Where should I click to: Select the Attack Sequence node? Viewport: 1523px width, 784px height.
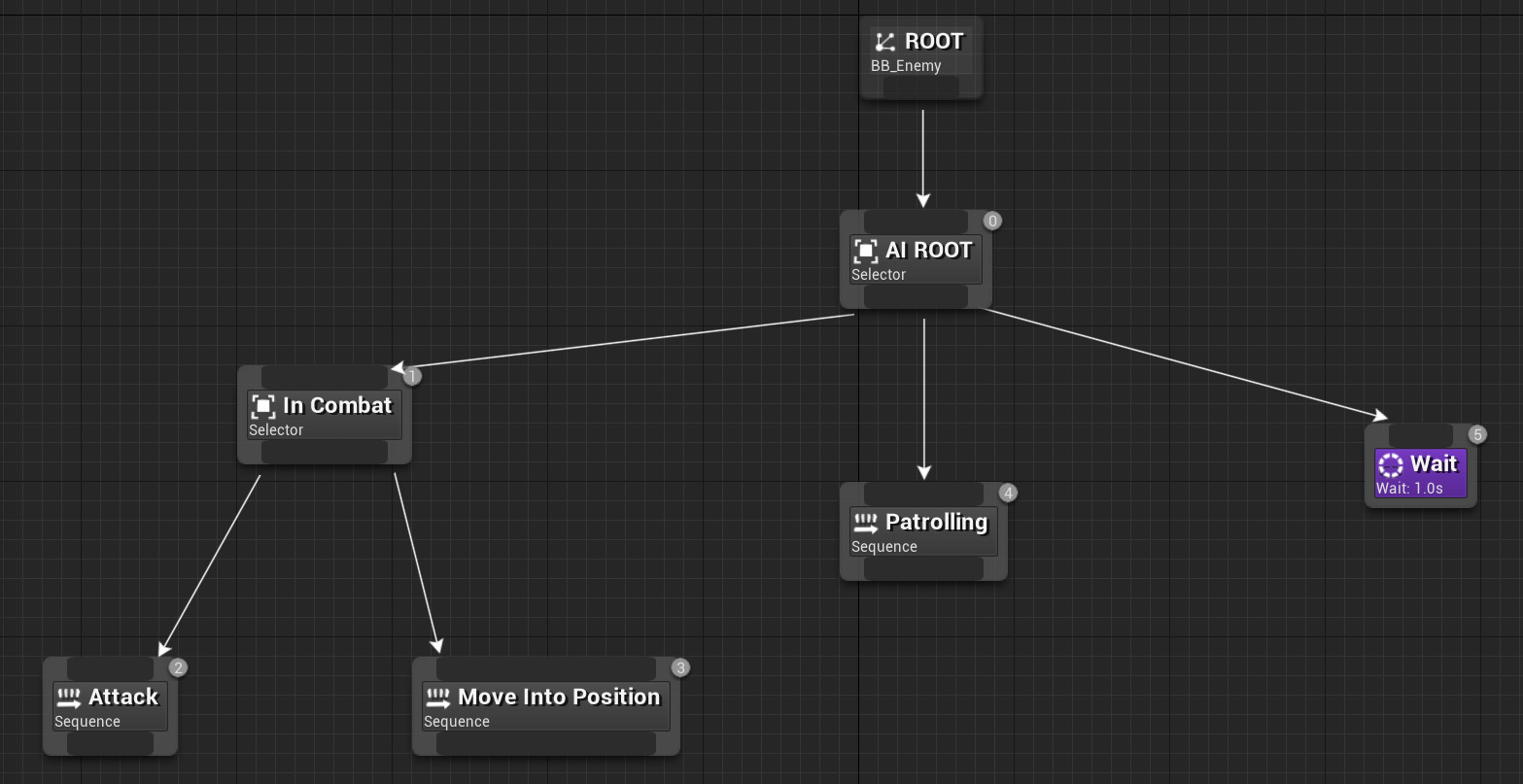(x=109, y=706)
